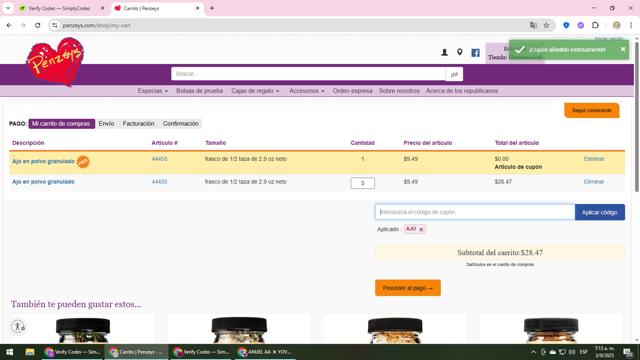The image size is (640, 360).
Task: Click the Penzeys heart logo
Action: point(55,62)
